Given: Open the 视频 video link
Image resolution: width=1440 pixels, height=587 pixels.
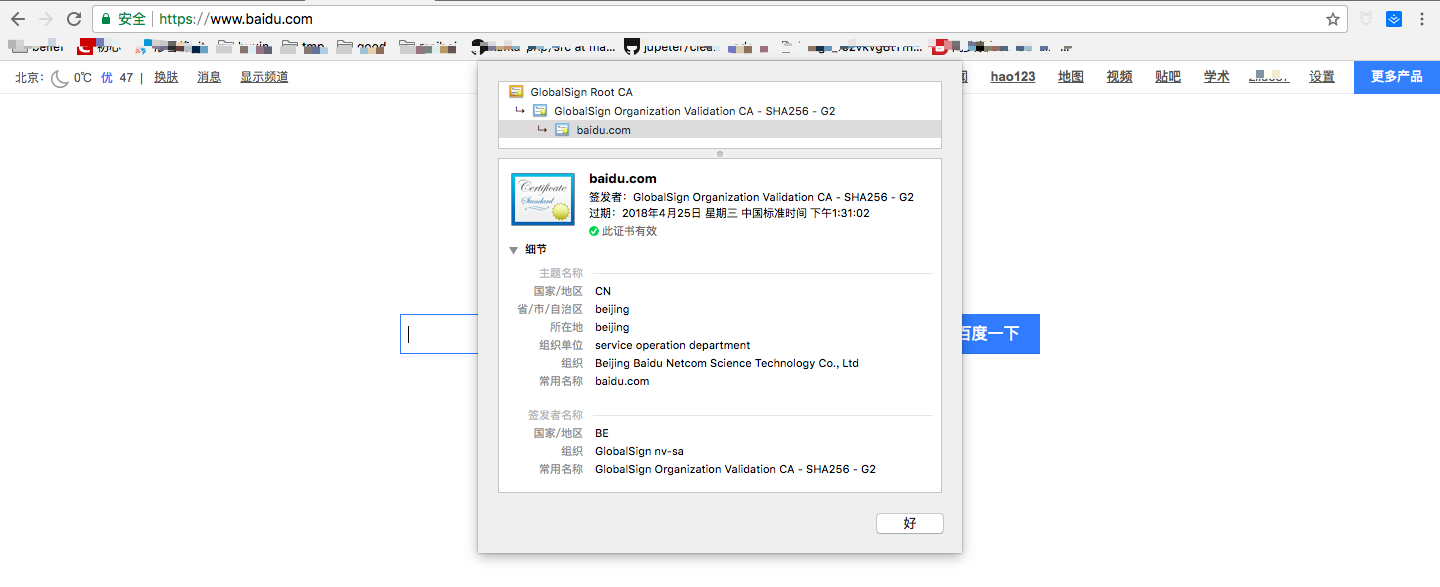Looking at the screenshot, I should coord(1119,77).
